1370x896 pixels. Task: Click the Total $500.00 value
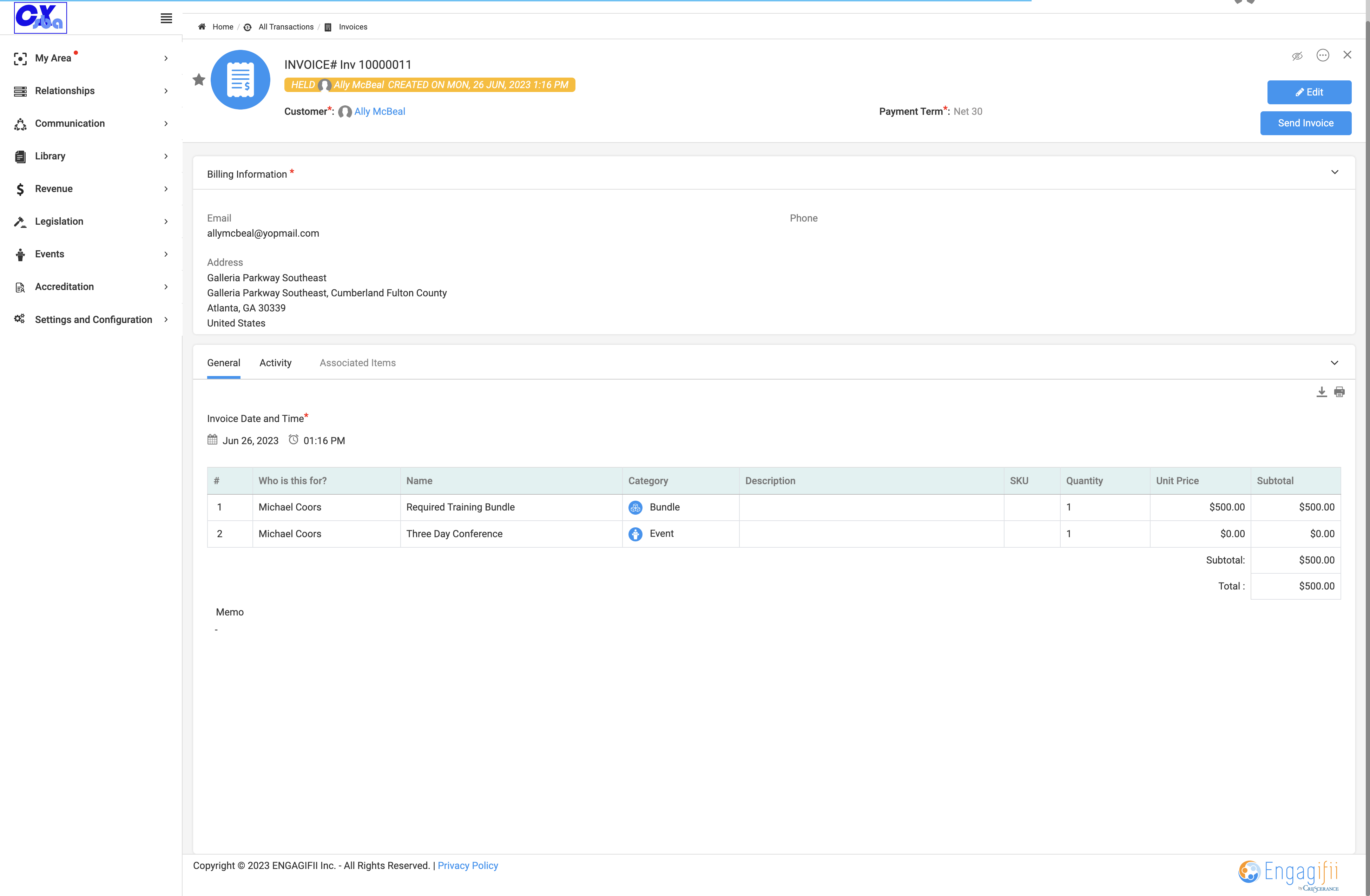click(x=1317, y=586)
